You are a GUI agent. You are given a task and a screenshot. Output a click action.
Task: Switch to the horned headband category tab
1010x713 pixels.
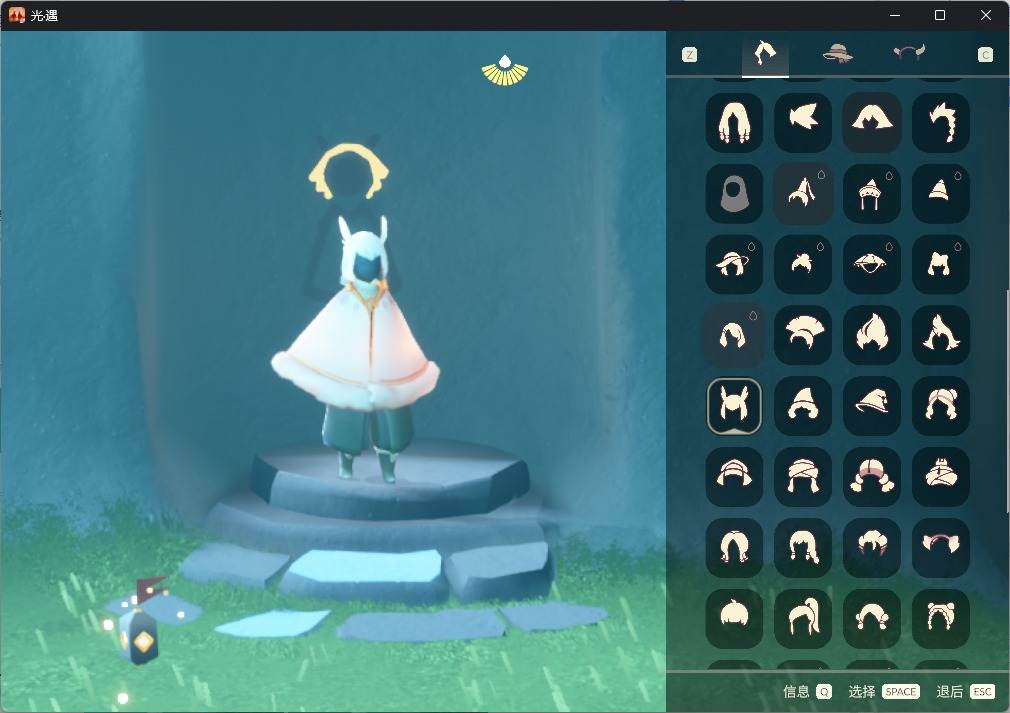coord(909,53)
